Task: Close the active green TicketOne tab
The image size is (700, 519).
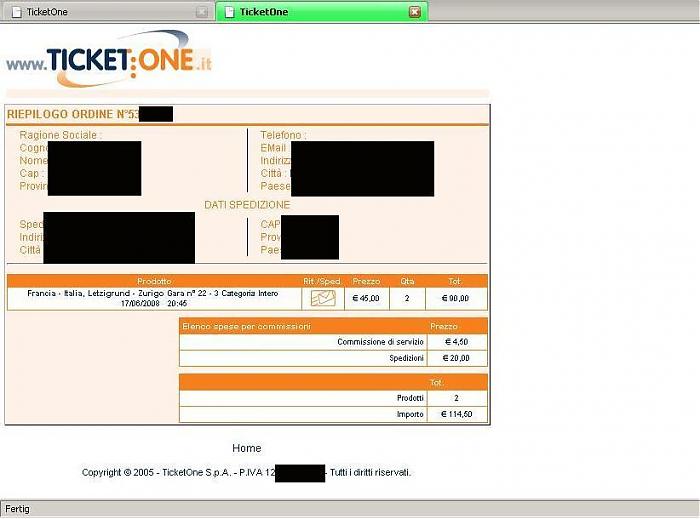Action: point(415,12)
